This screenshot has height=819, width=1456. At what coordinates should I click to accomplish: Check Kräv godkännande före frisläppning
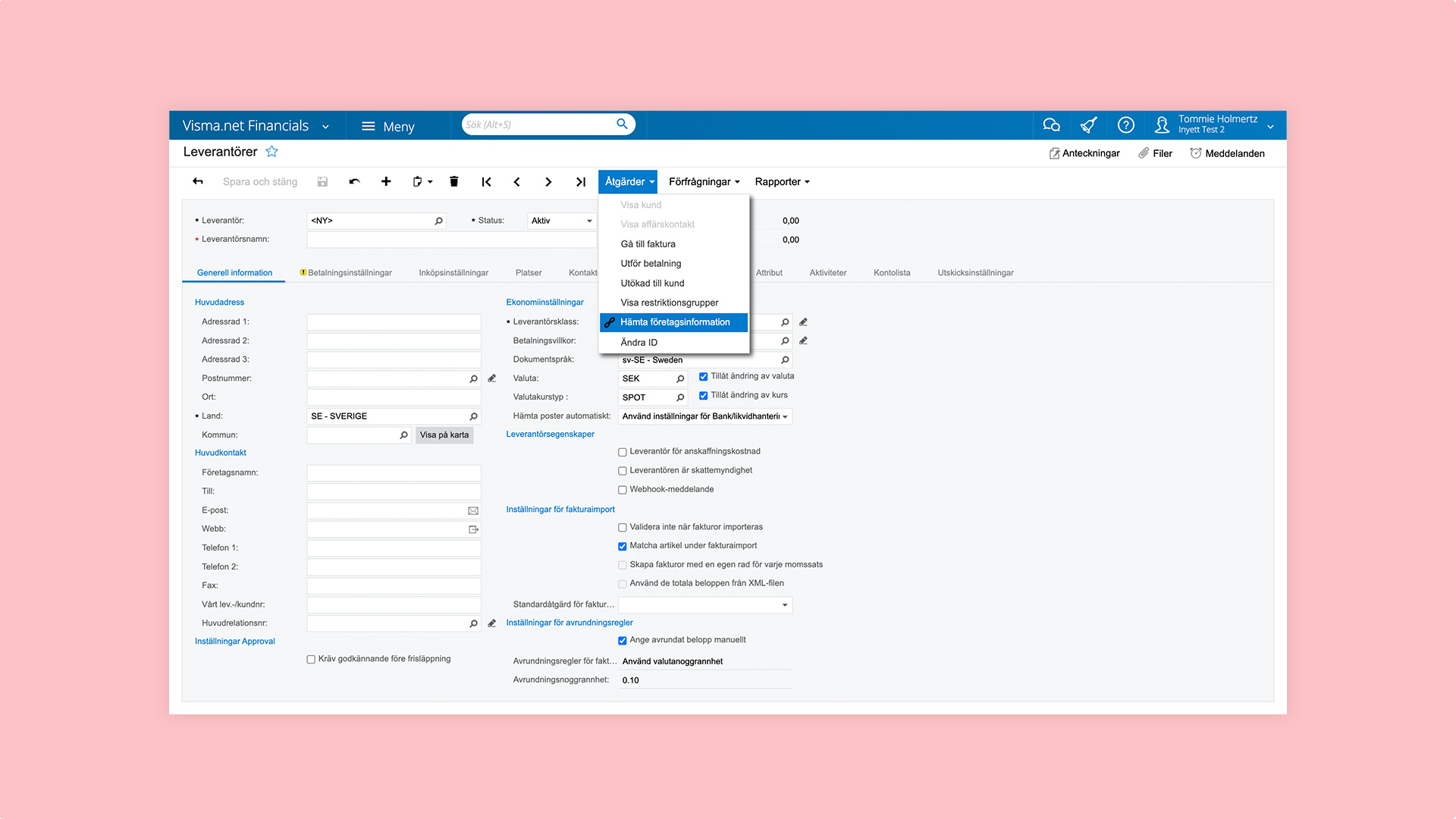pyautogui.click(x=311, y=659)
